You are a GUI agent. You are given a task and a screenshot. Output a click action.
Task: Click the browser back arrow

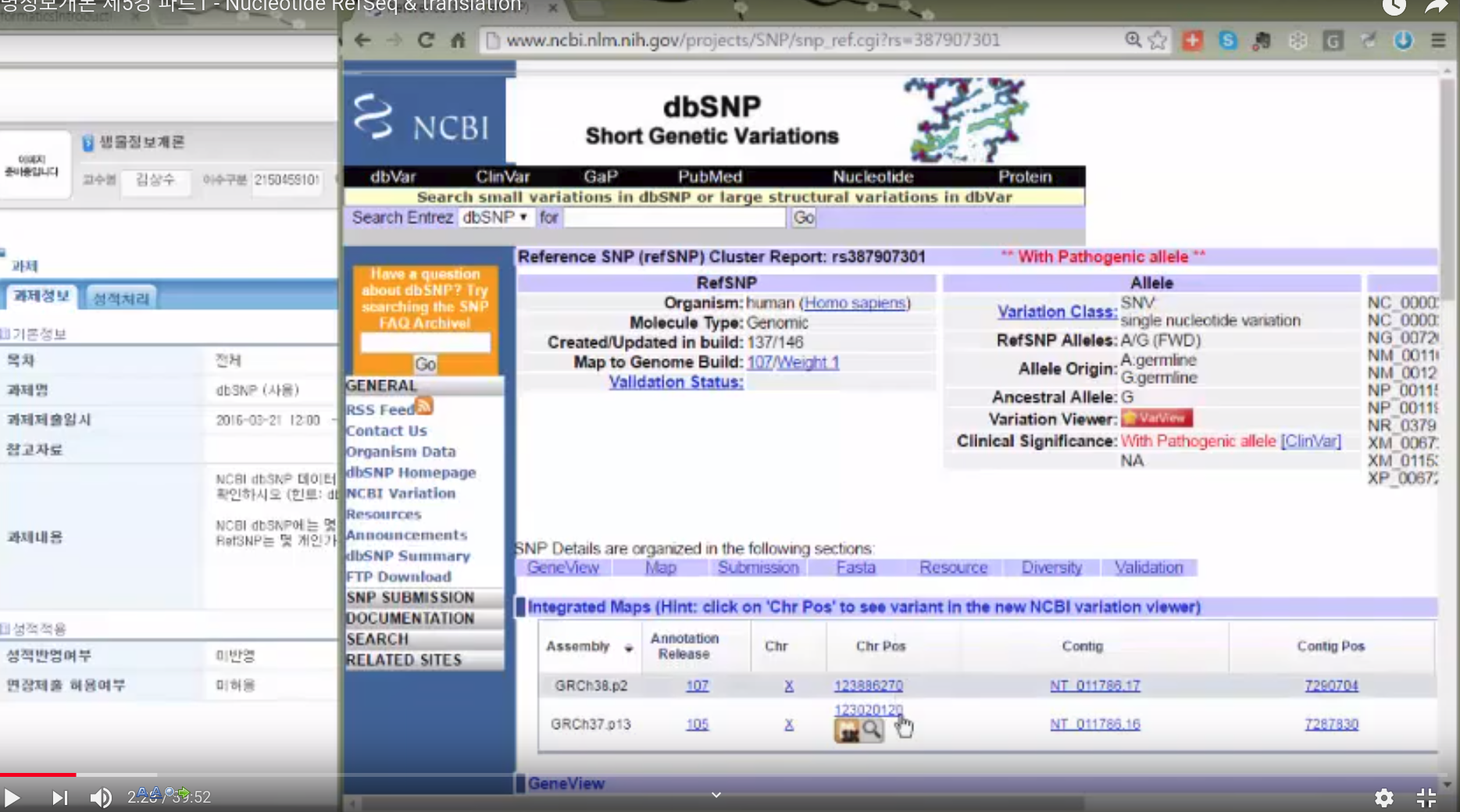point(362,40)
